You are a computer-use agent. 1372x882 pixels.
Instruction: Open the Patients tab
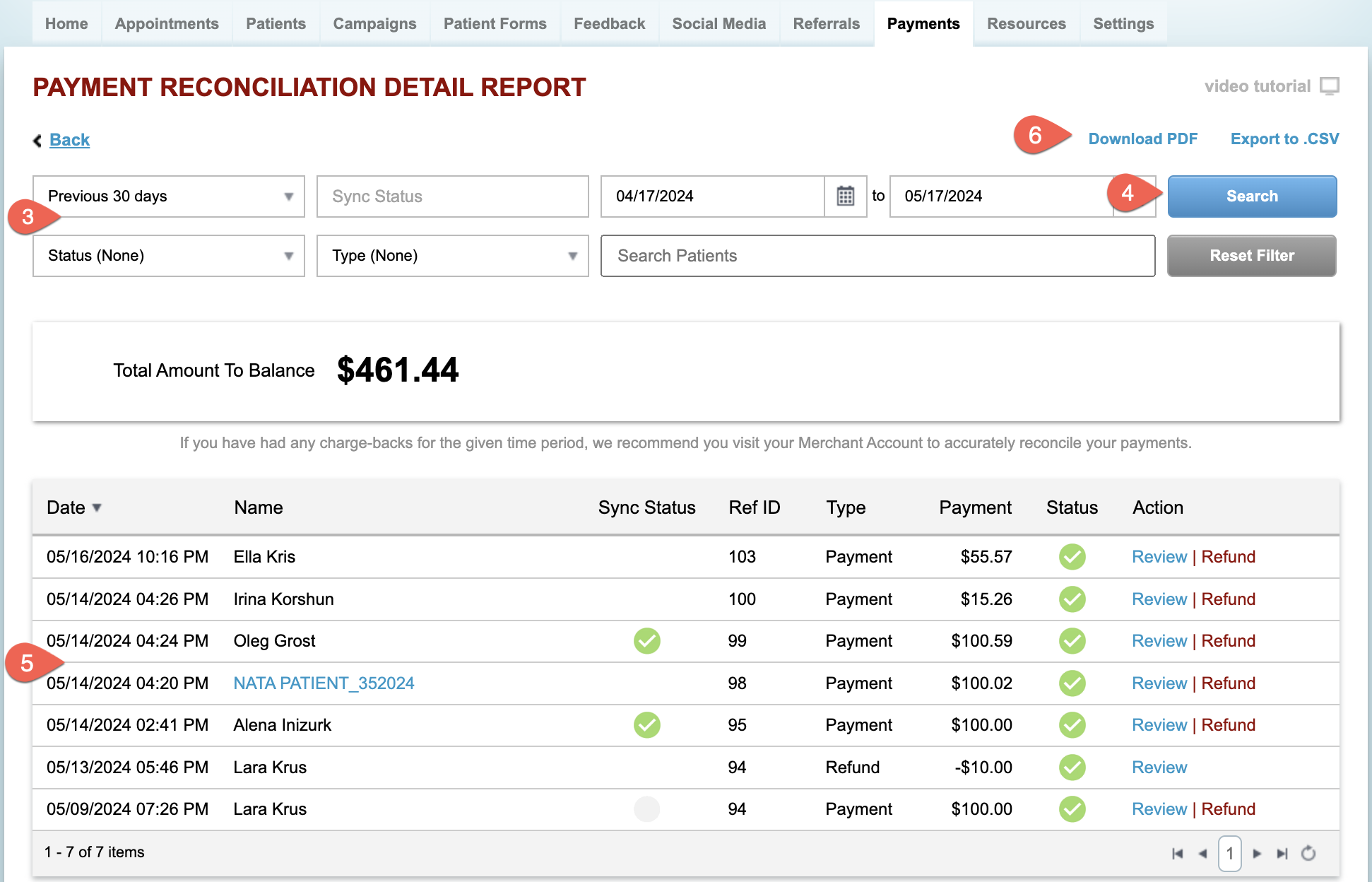point(276,24)
